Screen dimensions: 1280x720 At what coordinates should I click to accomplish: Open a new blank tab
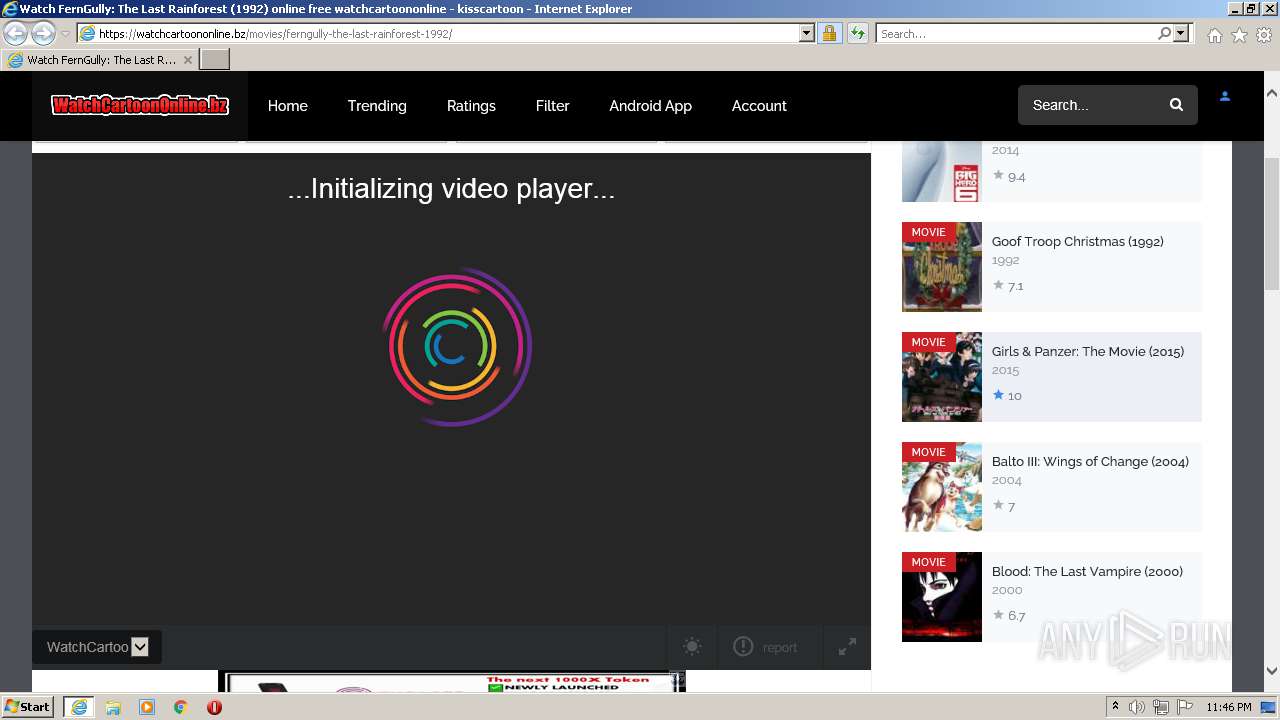pyautogui.click(x=215, y=60)
